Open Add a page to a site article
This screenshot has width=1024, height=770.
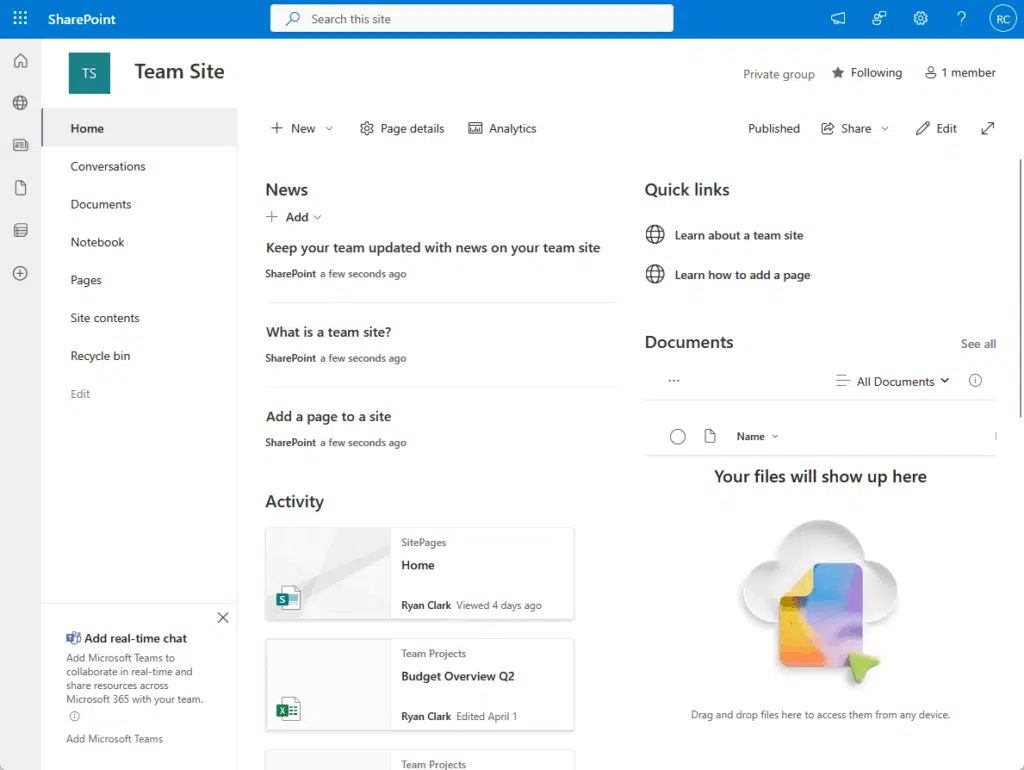point(328,416)
